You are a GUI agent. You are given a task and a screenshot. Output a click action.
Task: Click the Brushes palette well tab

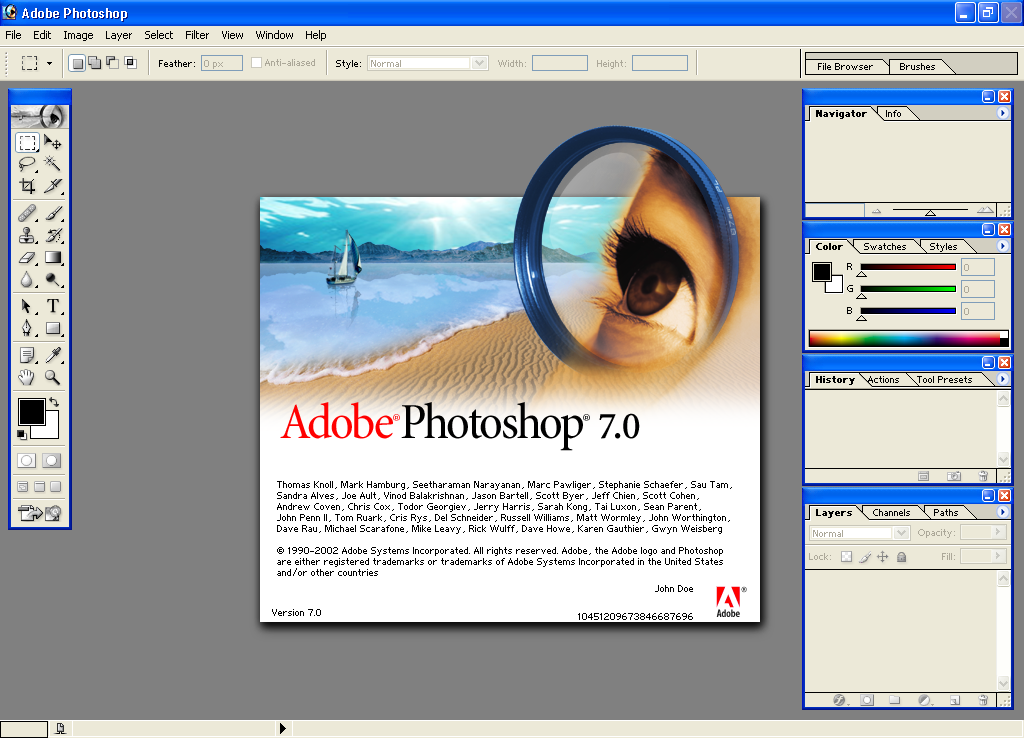[917, 67]
